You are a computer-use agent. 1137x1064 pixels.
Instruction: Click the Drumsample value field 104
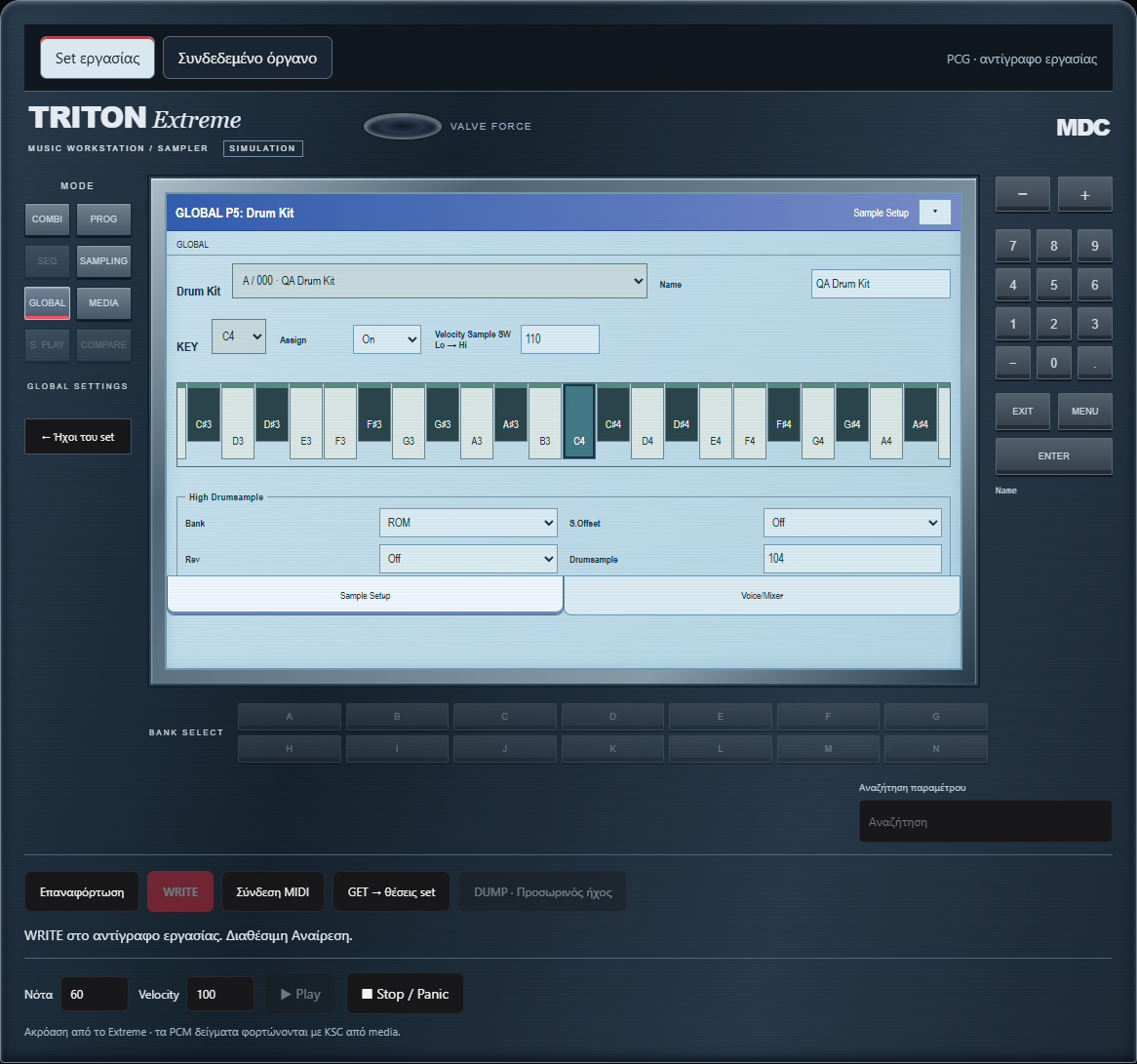852,559
